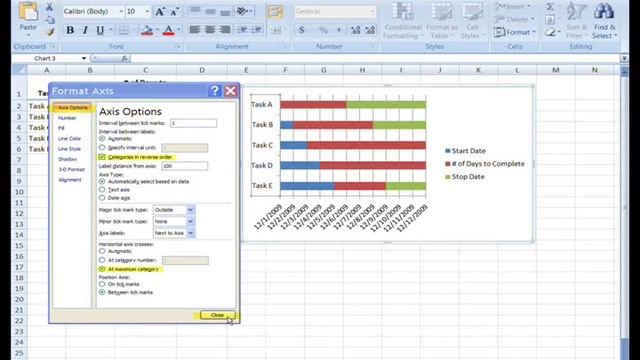
Task: Click the Copy icon in Clipboard group
Action: click(49, 19)
